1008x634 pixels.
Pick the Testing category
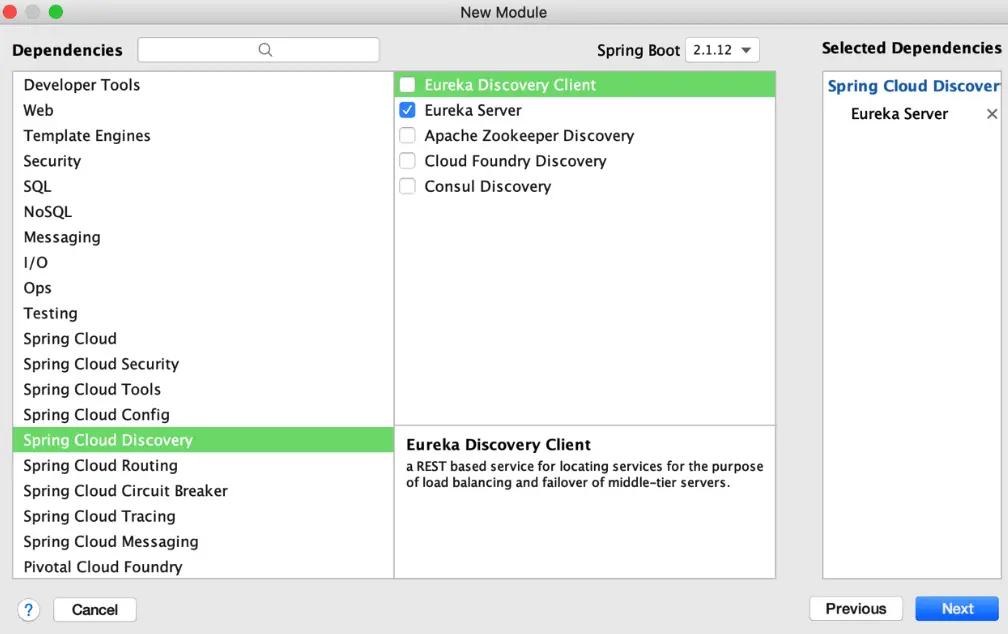coord(203,313)
